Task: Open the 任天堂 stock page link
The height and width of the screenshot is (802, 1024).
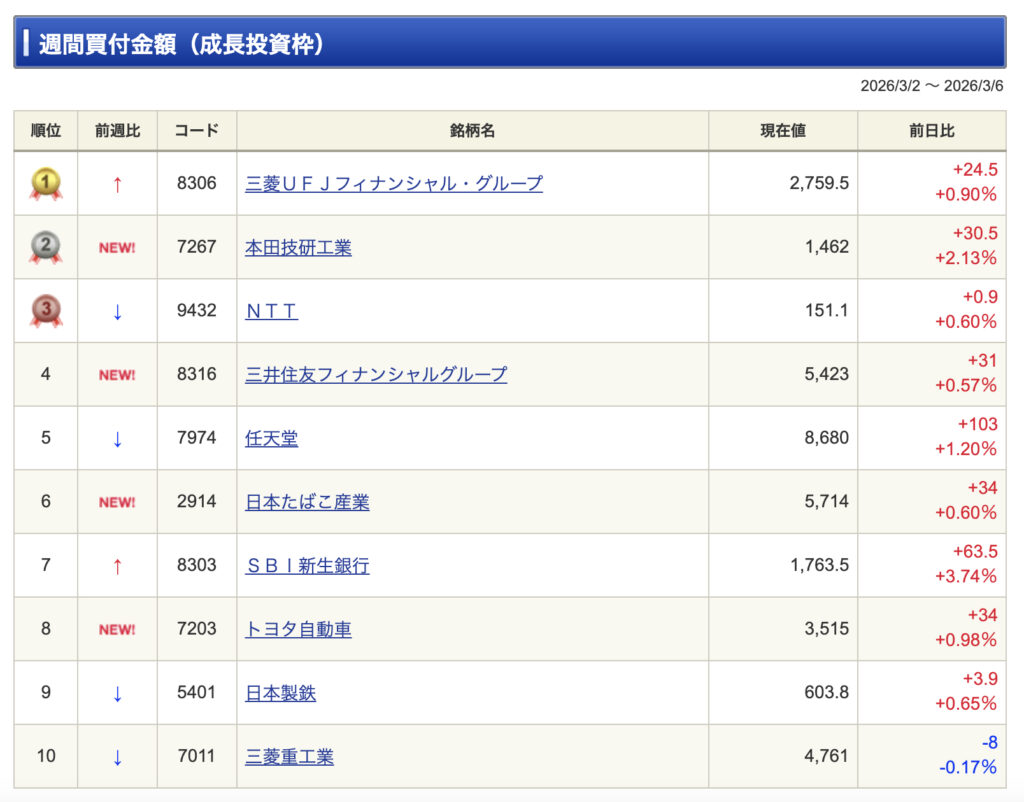Action: click(271, 438)
